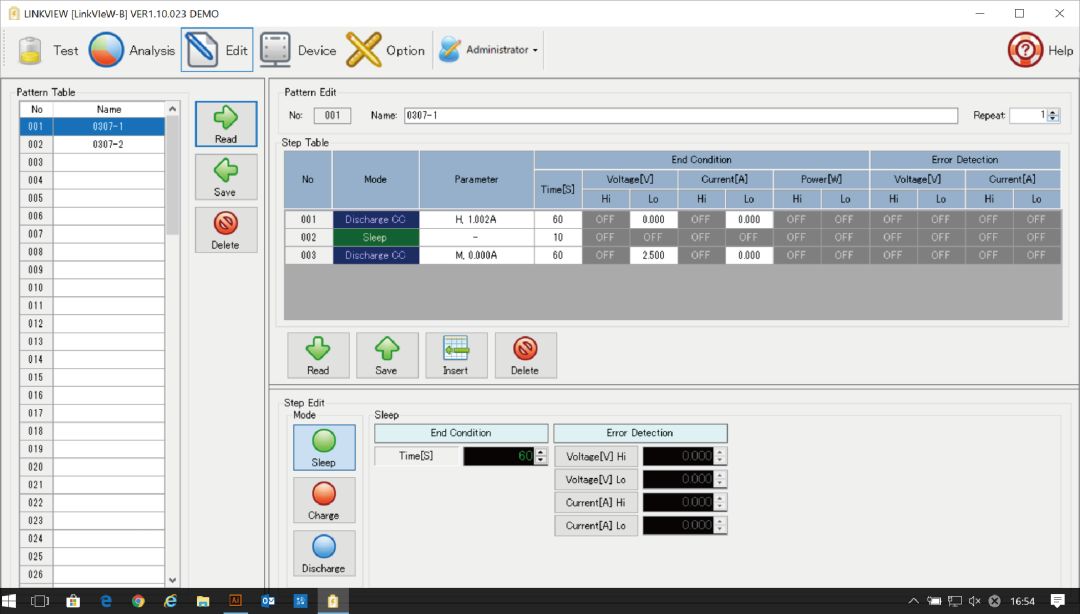Viewport: 1080px width, 614px height.
Task: Click Voltage Lo value 2.500 in step 003
Action: (x=654, y=256)
